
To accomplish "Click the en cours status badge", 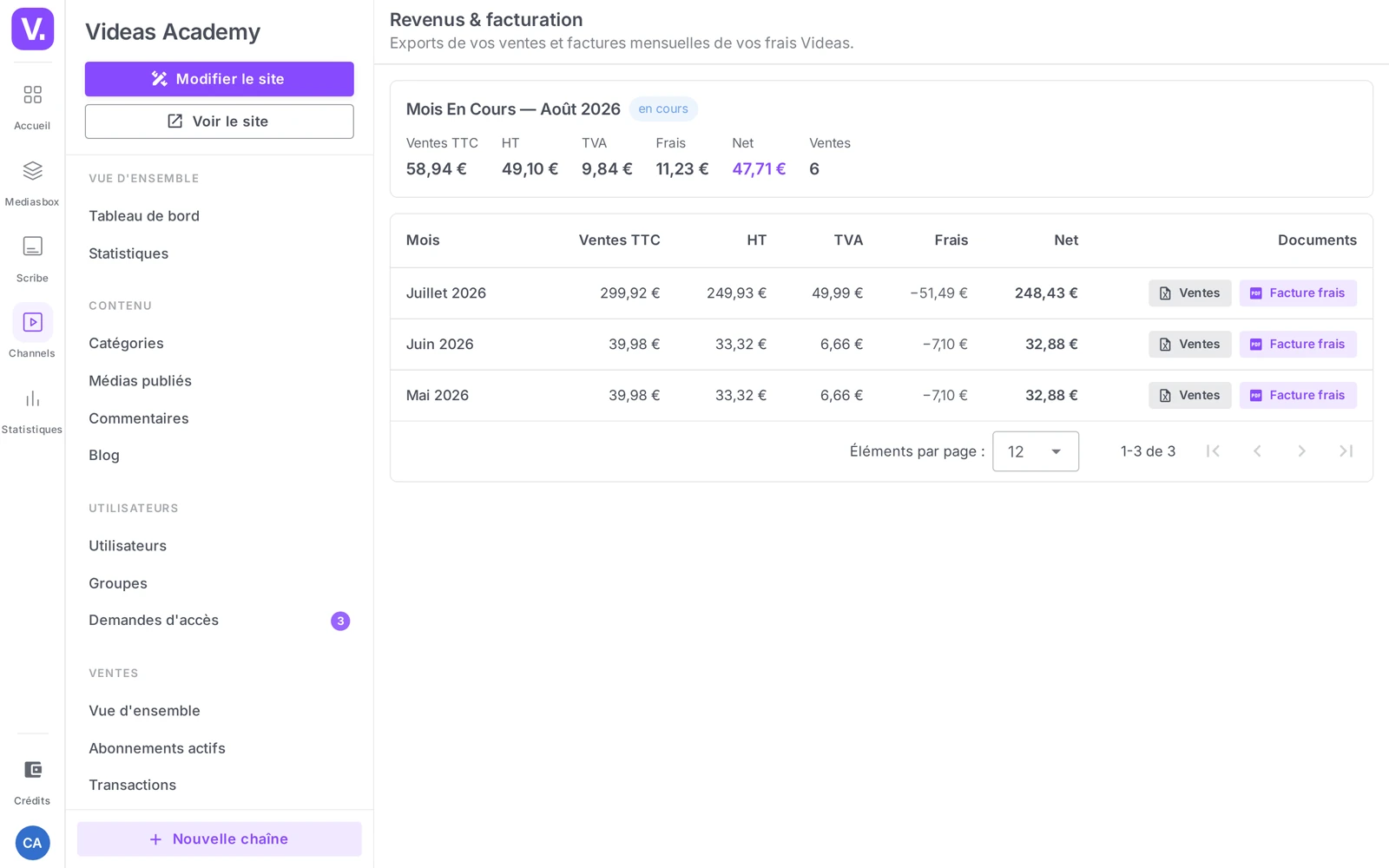I will [663, 109].
